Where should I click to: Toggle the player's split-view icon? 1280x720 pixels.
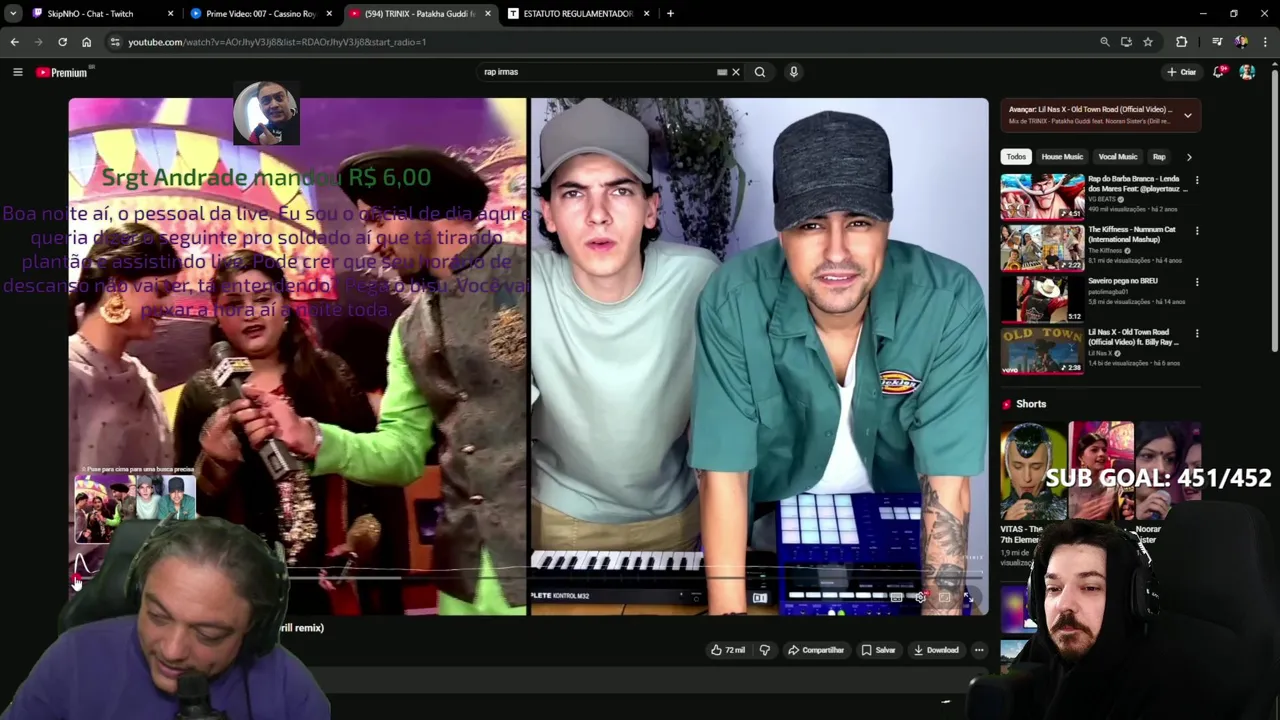760,597
